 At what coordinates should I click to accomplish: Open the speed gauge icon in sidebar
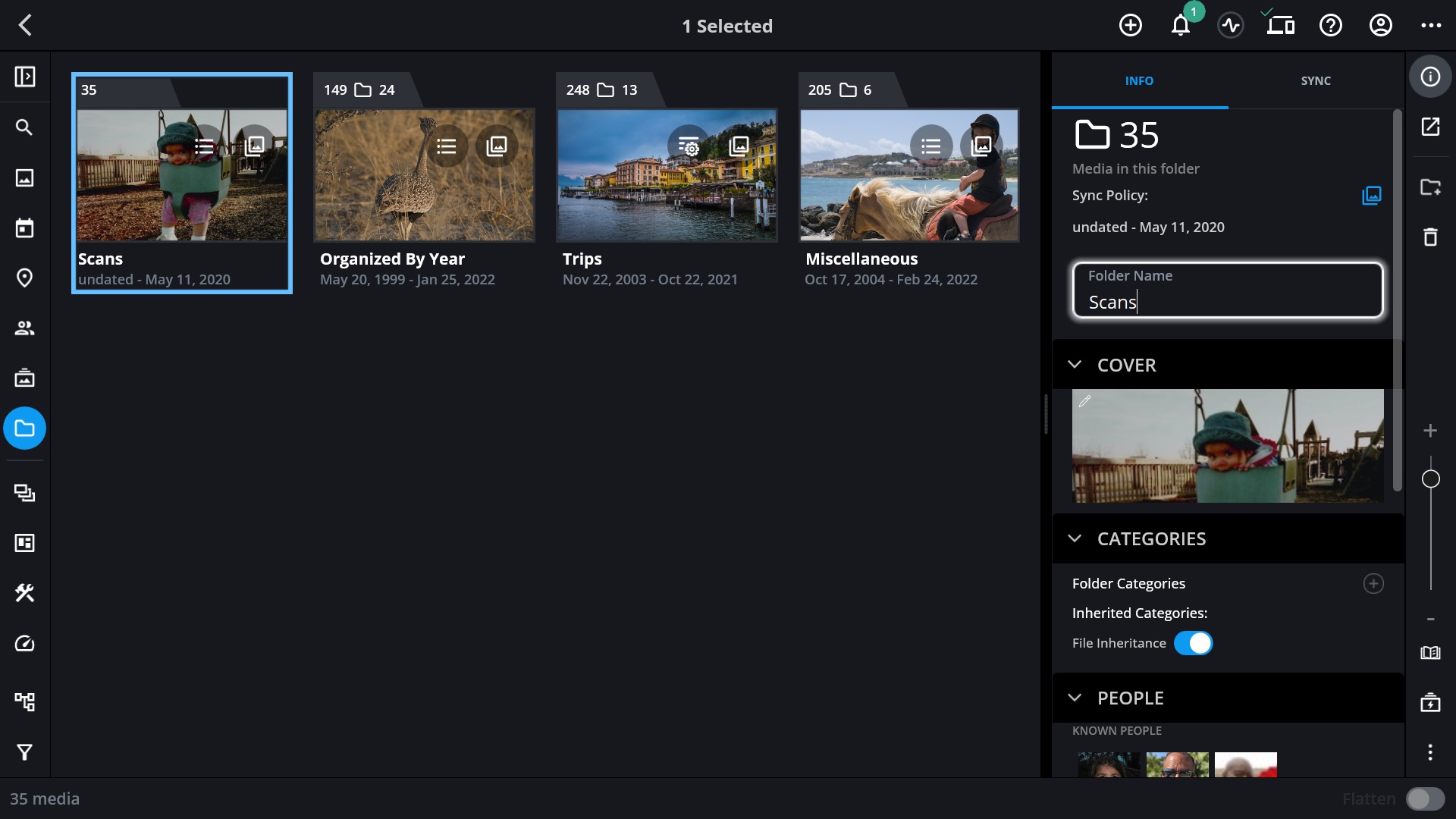[25, 644]
